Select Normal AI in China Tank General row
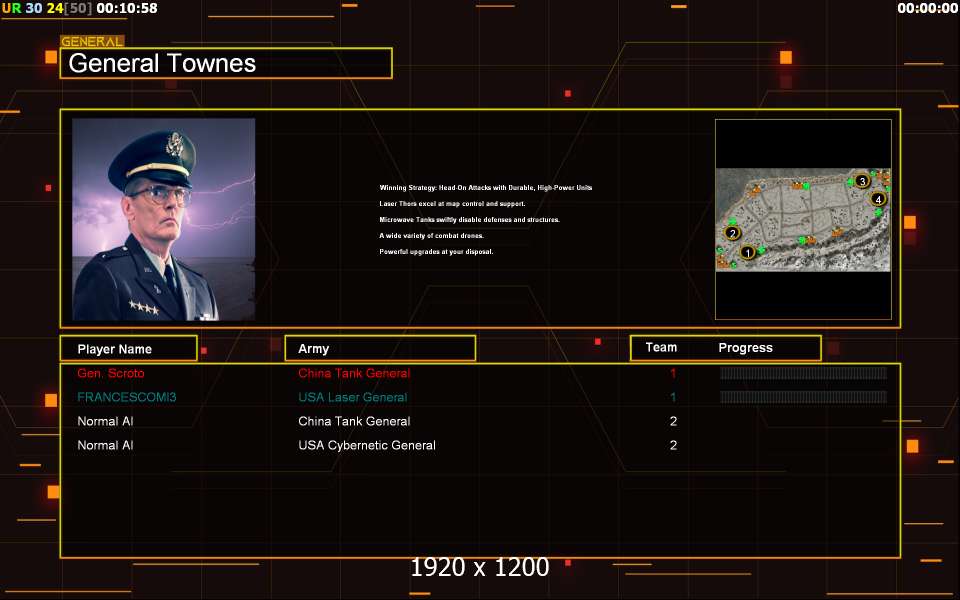Viewport: 960px width, 600px height. (x=105, y=421)
